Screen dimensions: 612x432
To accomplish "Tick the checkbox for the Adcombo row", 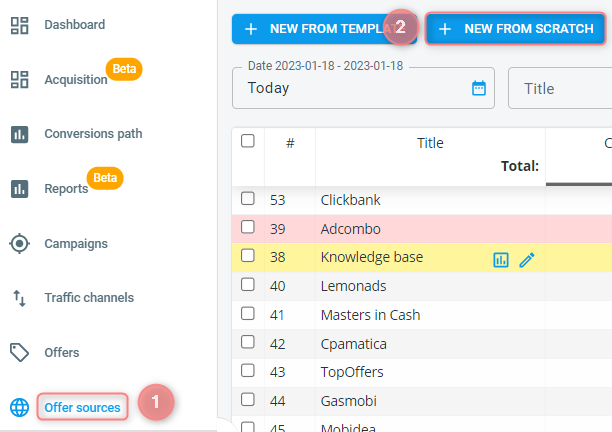I will [x=248, y=228].
